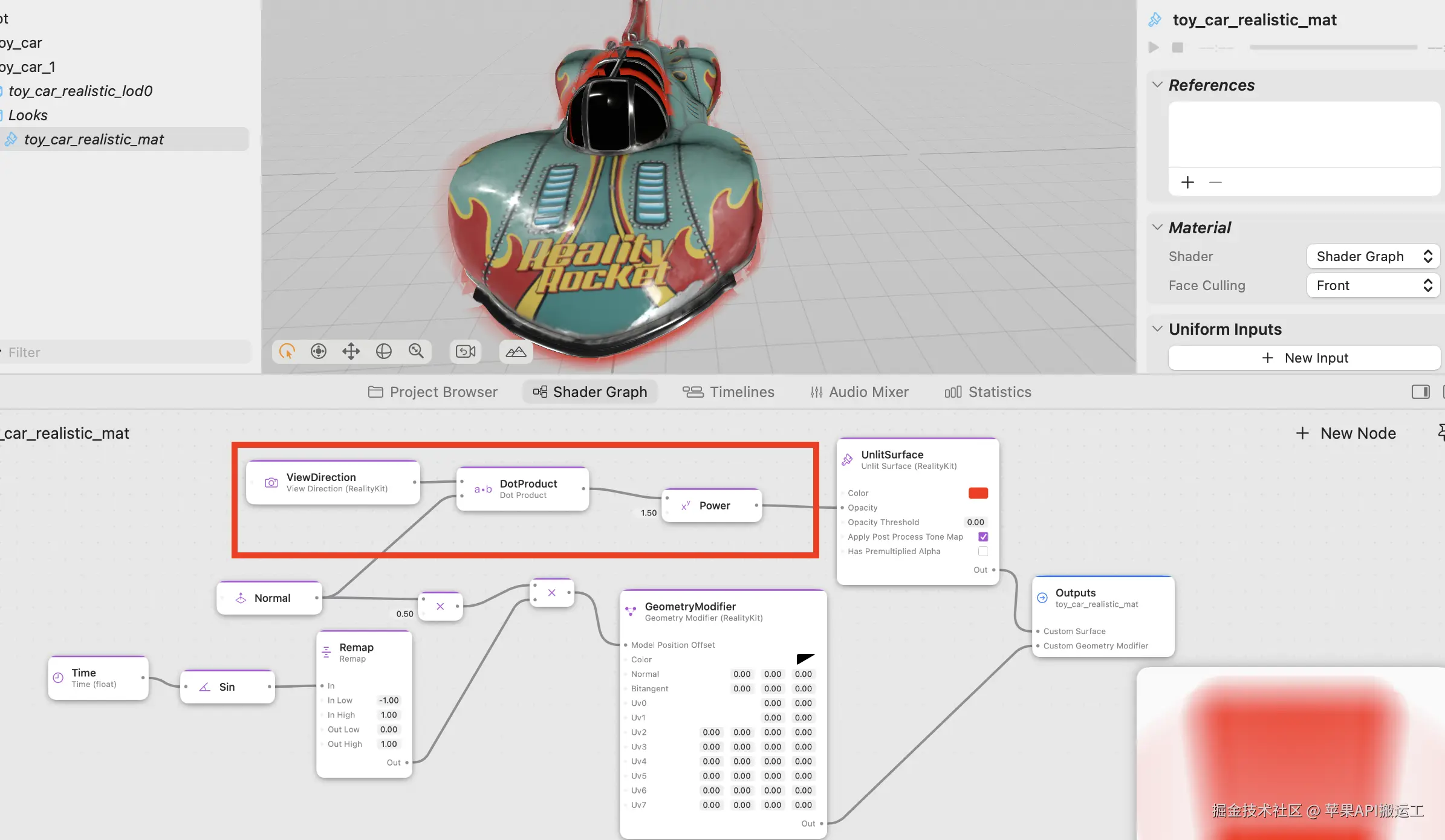Viewport: 1445px width, 840px height.
Task: Open the Shader dropdown menu
Action: pos(1373,256)
